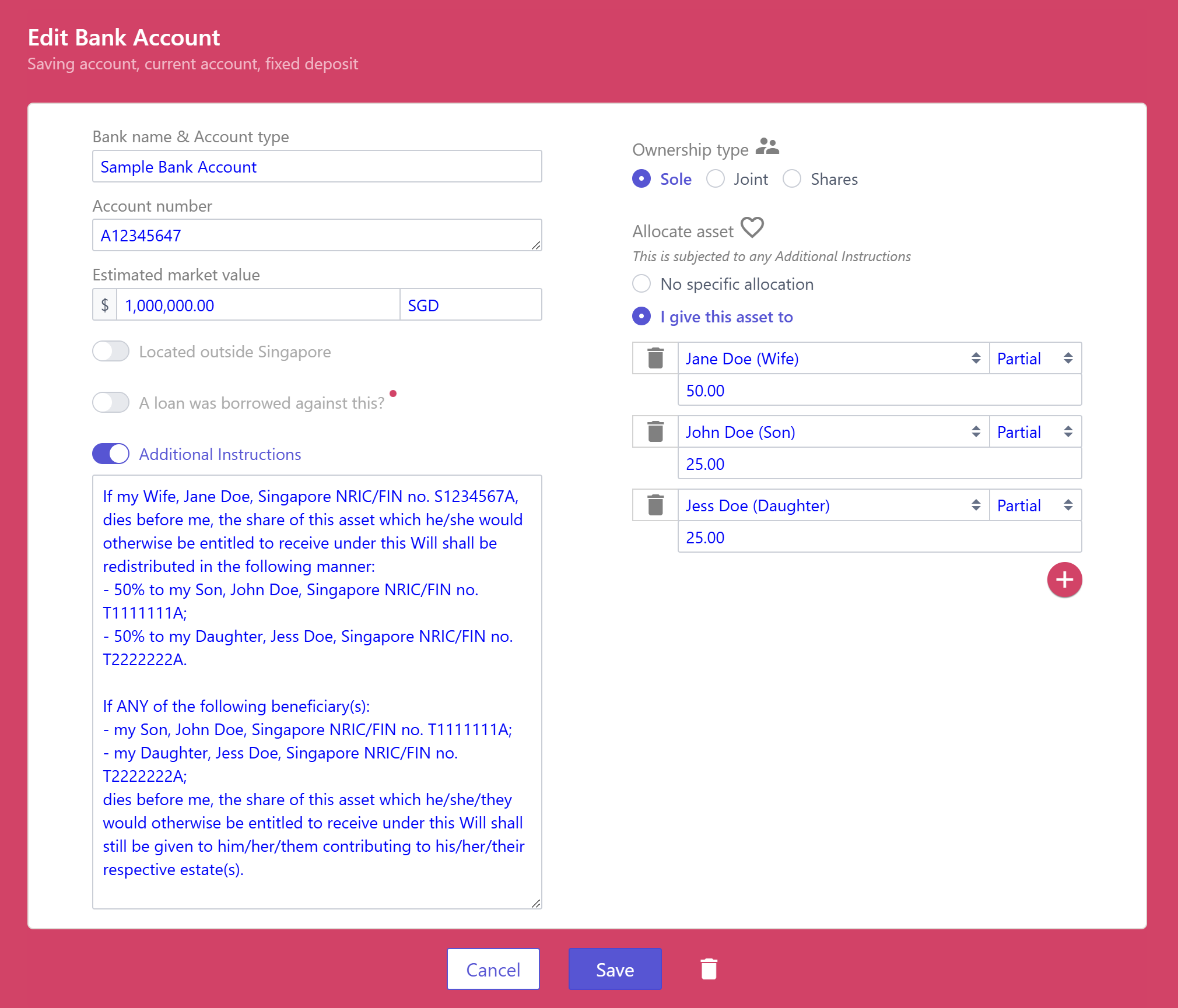Image resolution: width=1178 pixels, height=1008 pixels.
Task: Click the dollar sign currency prefix
Action: coord(105,305)
